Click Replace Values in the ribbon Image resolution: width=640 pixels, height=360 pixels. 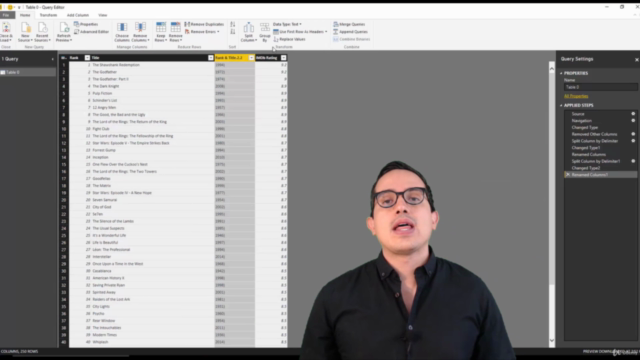289,39
